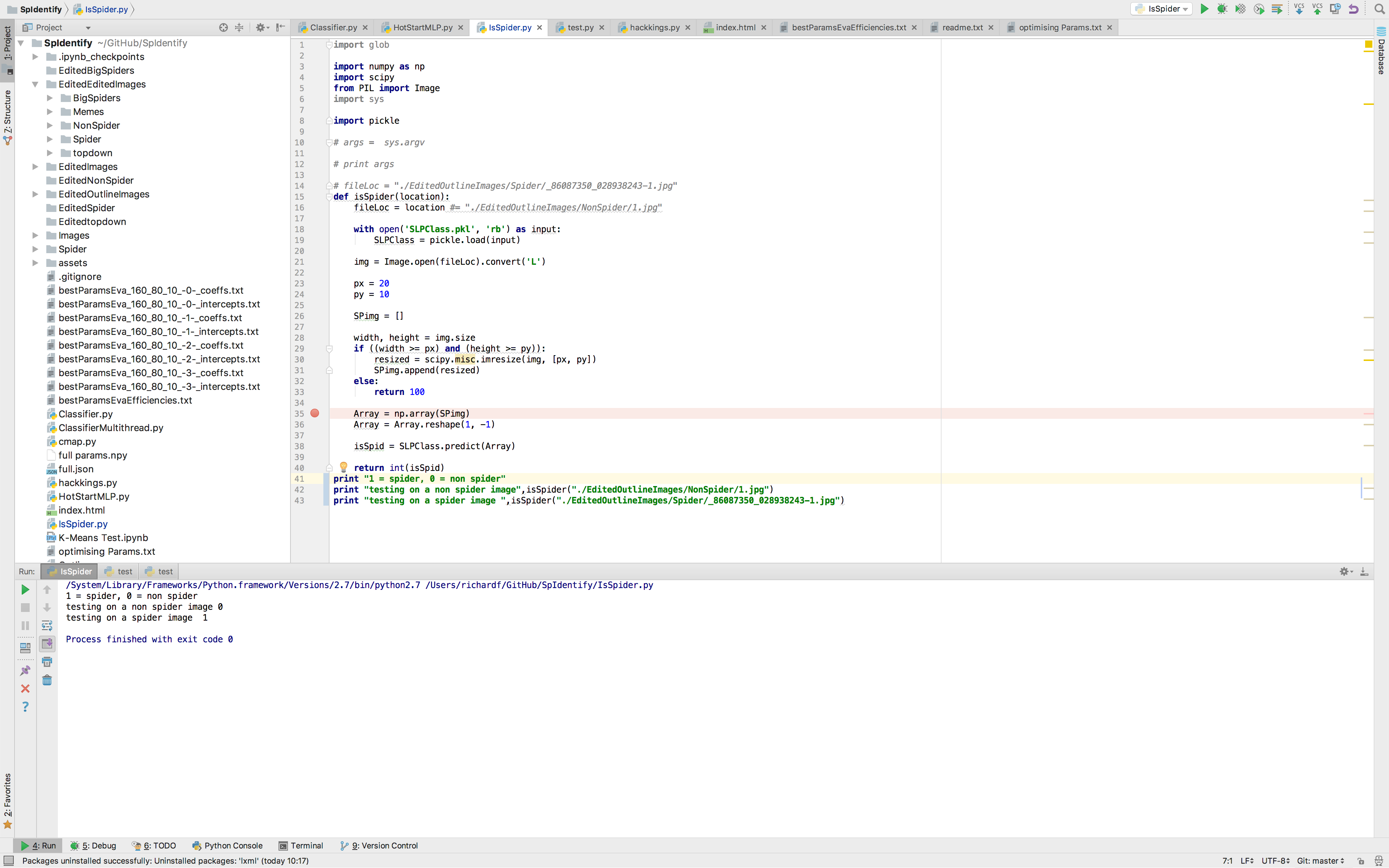Clear console output with trash icon

coord(47,680)
